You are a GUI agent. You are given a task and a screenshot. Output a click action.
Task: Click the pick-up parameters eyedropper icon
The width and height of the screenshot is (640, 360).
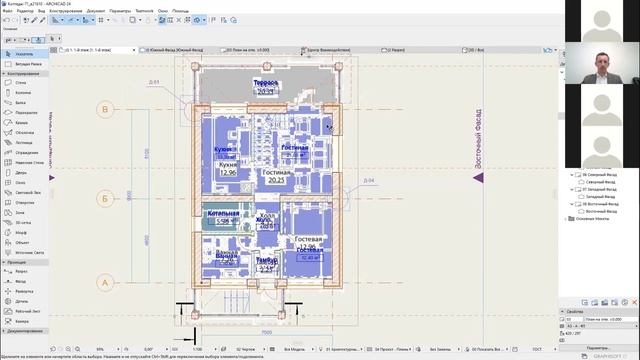click(35, 20)
